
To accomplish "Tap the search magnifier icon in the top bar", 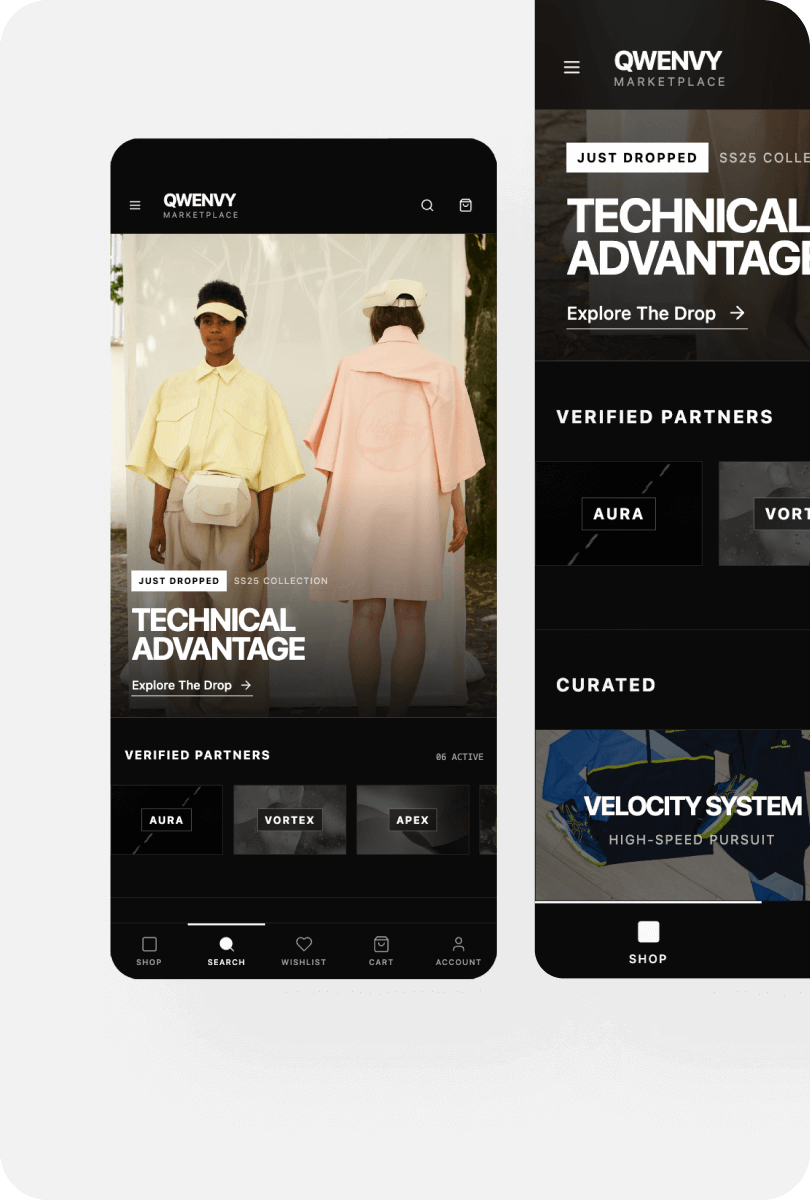I will [427, 205].
